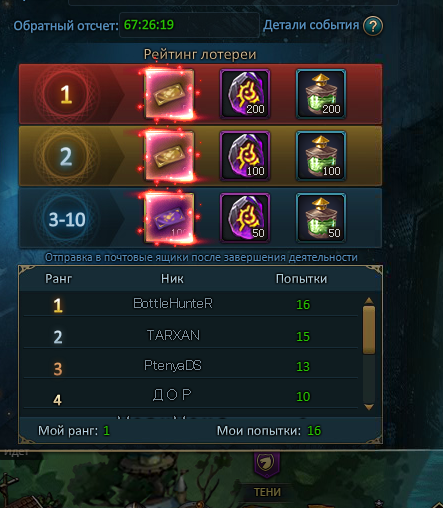Click the countdown timer 67:26:19 field
This screenshot has width=443, height=508.
pyautogui.click(x=189, y=25)
